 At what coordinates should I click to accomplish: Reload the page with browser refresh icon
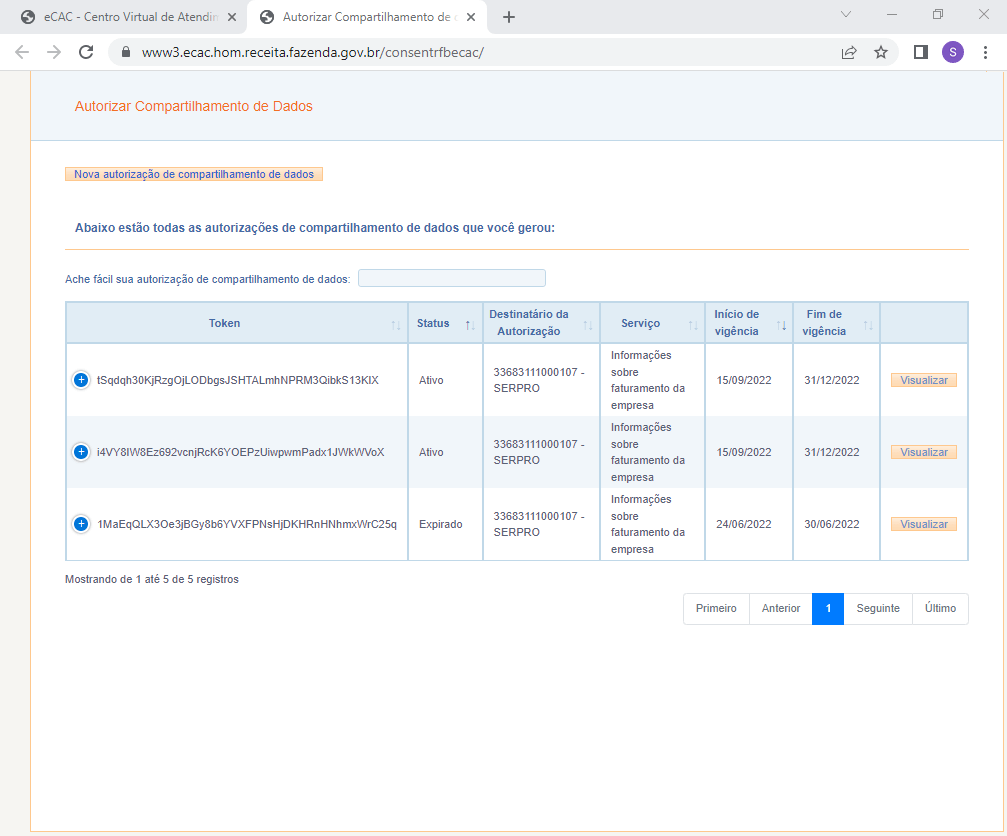point(86,52)
